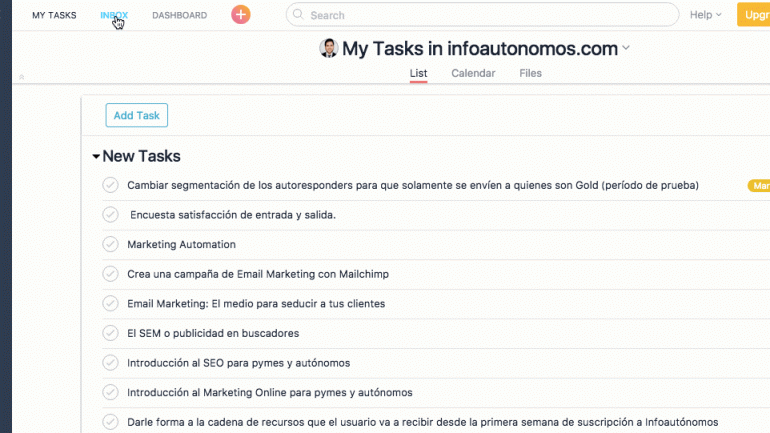Open the Help dropdown menu

click(705, 15)
